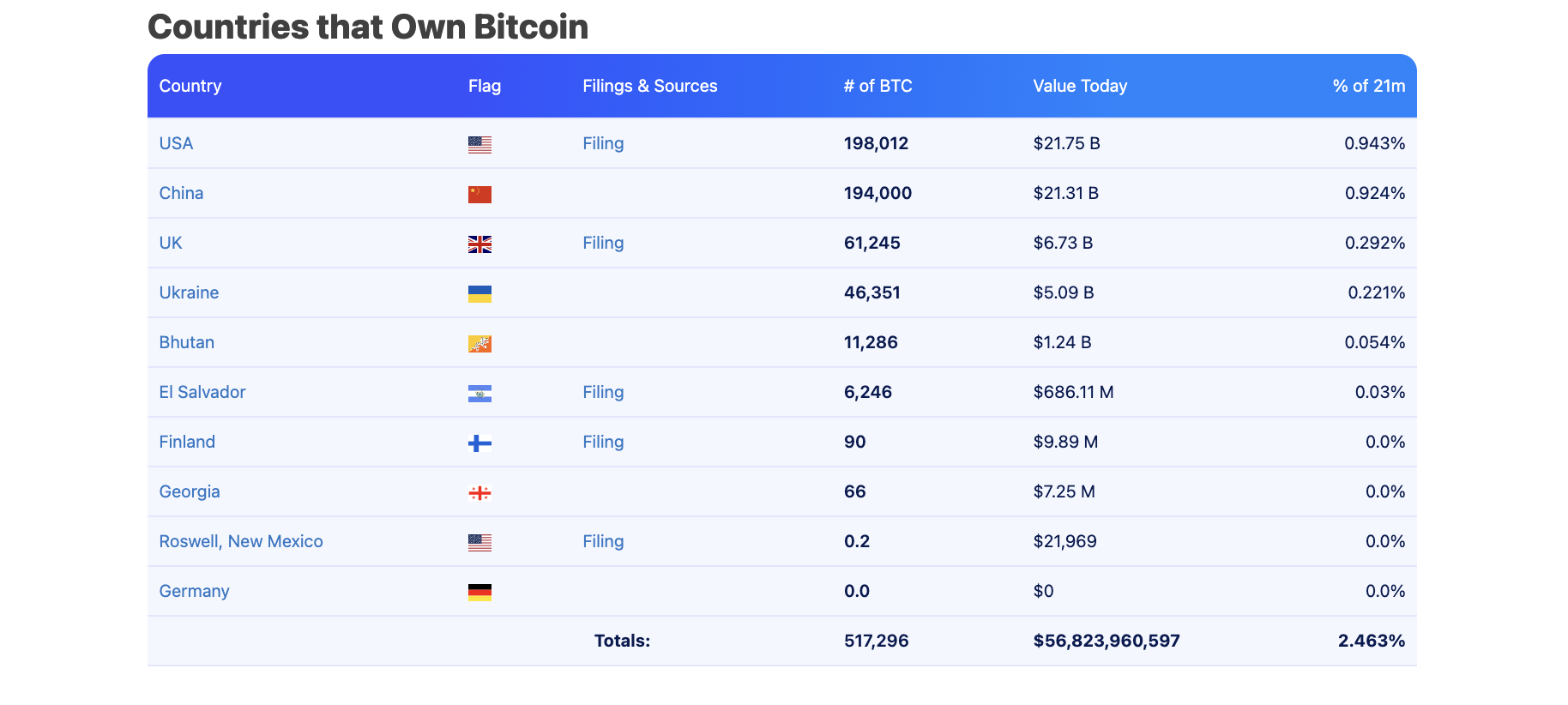The image size is (1568, 705).
Task: Click the 6,246 BTC value
Action: click(868, 392)
